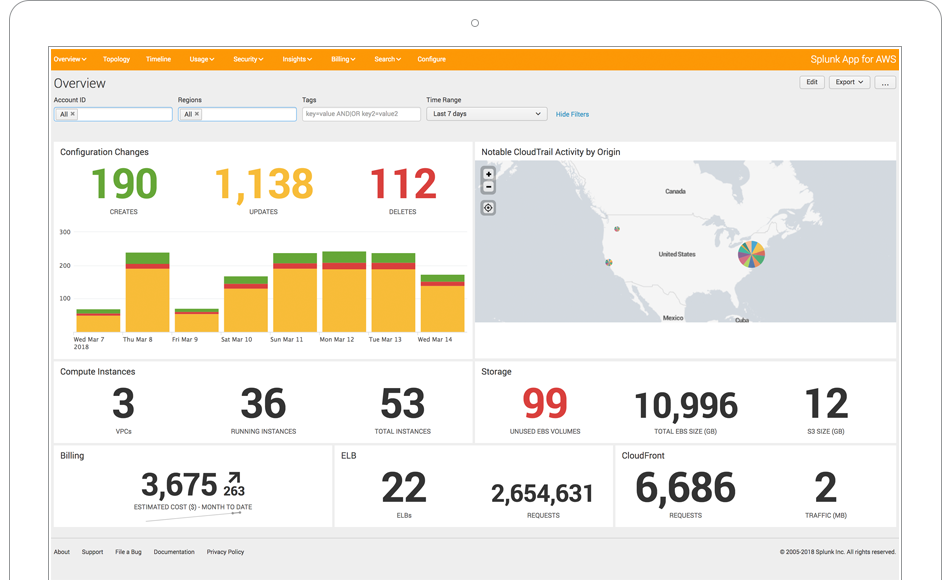Screen dimensions: 950x580
Task: Click the billing cost sparkline
Action: point(194,517)
